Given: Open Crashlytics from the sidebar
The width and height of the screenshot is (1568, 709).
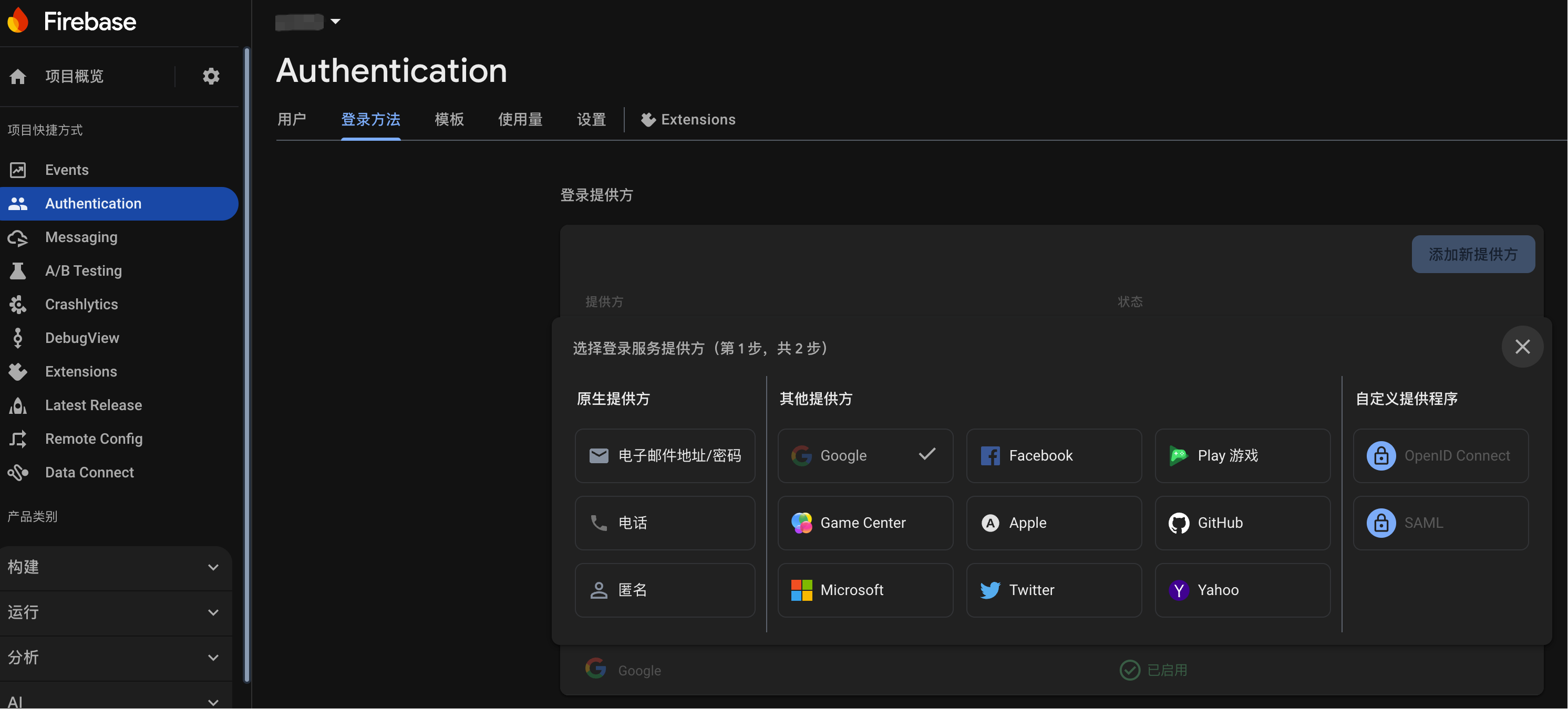Looking at the screenshot, I should click(81, 304).
